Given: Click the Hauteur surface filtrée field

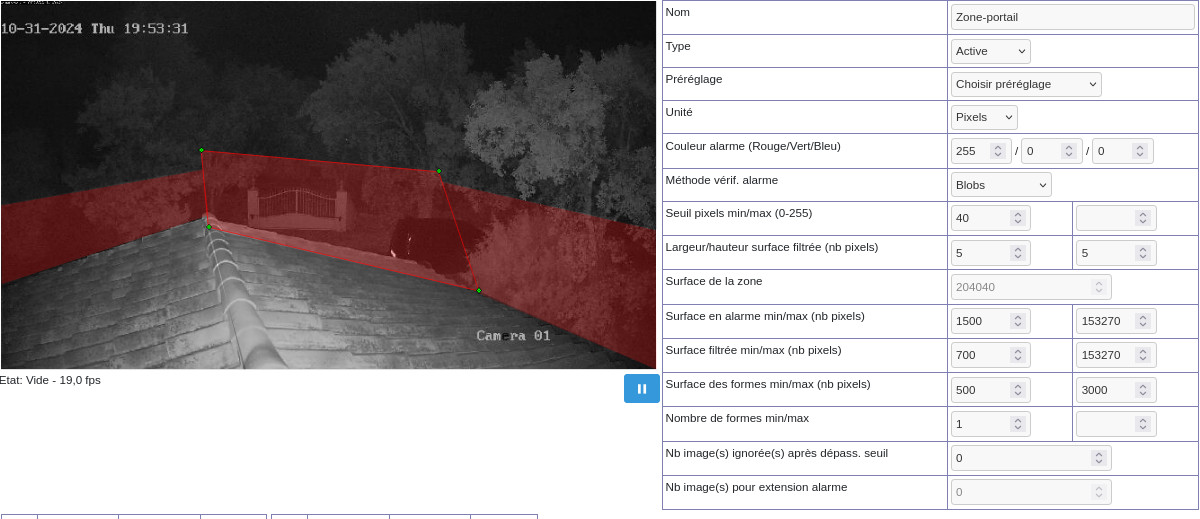Looking at the screenshot, I should coord(1117,252).
